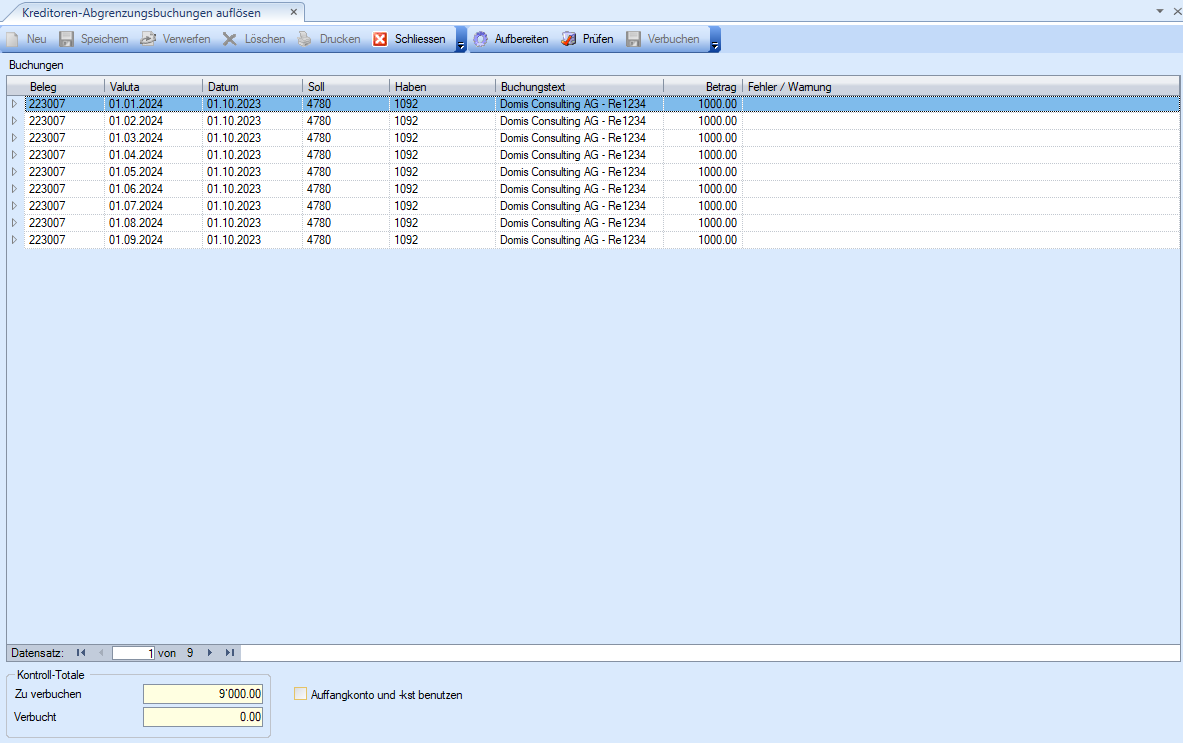Click the Datensatz record number field
The height and width of the screenshot is (743, 1183).
click(133, 653)
